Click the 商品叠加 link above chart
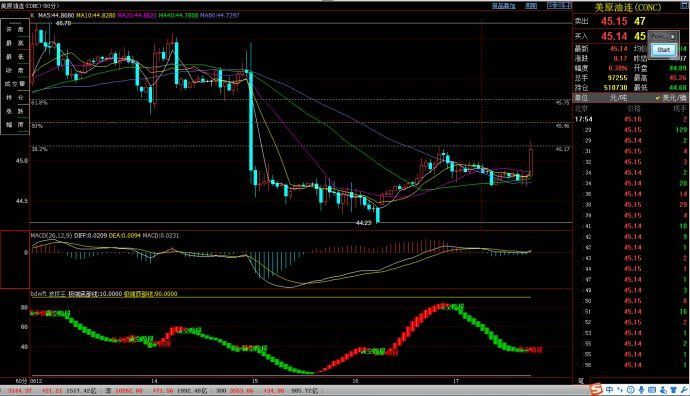This screenshot has height=396, width=690. click(503, 6)
